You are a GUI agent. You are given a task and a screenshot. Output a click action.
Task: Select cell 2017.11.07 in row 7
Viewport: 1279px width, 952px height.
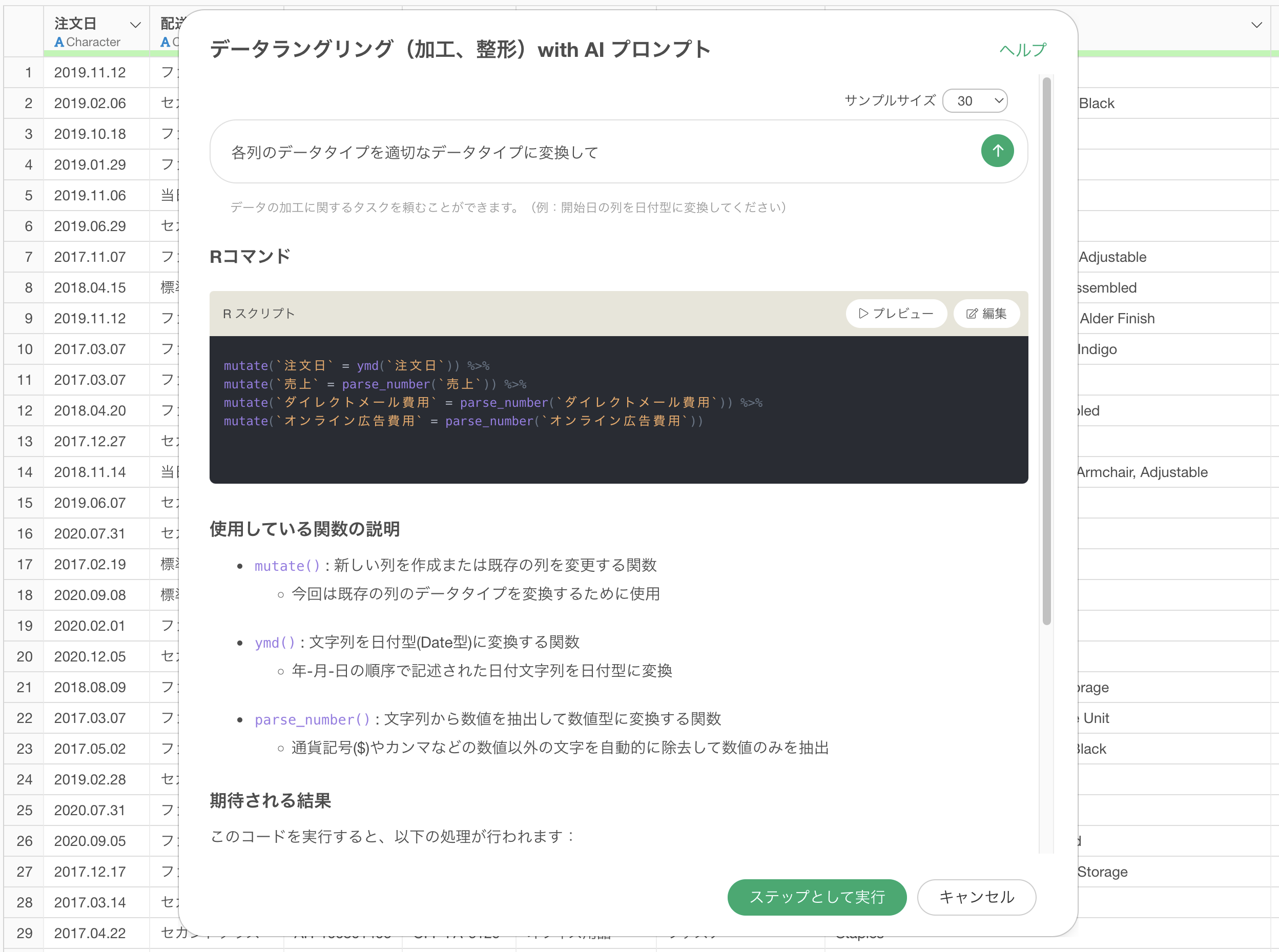pyautogui.click(x=96, y=257)
